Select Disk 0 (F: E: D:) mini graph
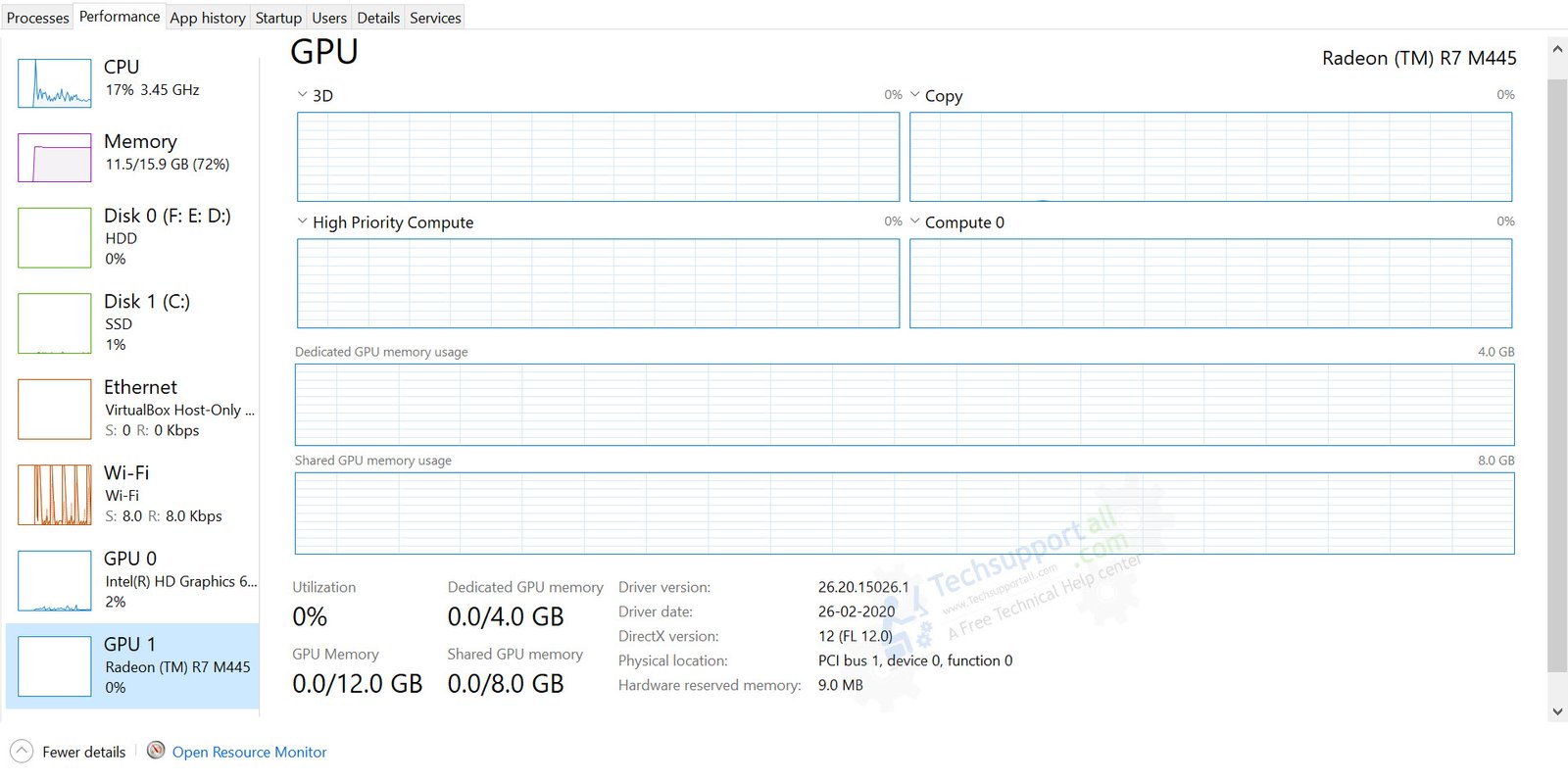 [x=55, y=237]
